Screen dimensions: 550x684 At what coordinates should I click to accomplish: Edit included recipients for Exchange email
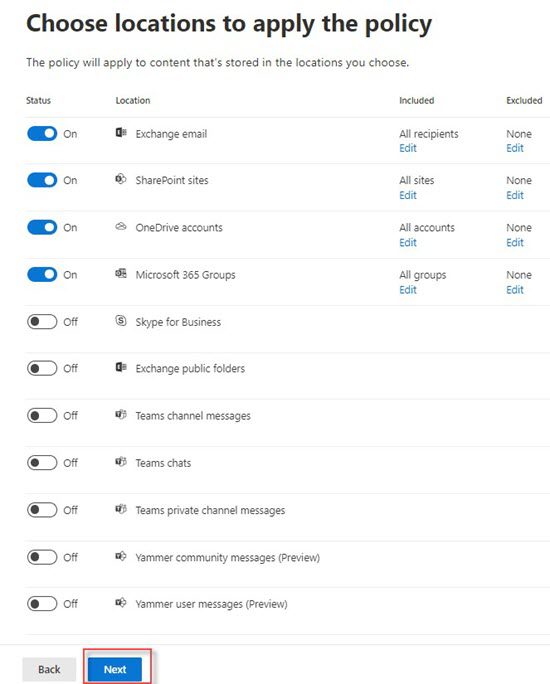point(408,148)
